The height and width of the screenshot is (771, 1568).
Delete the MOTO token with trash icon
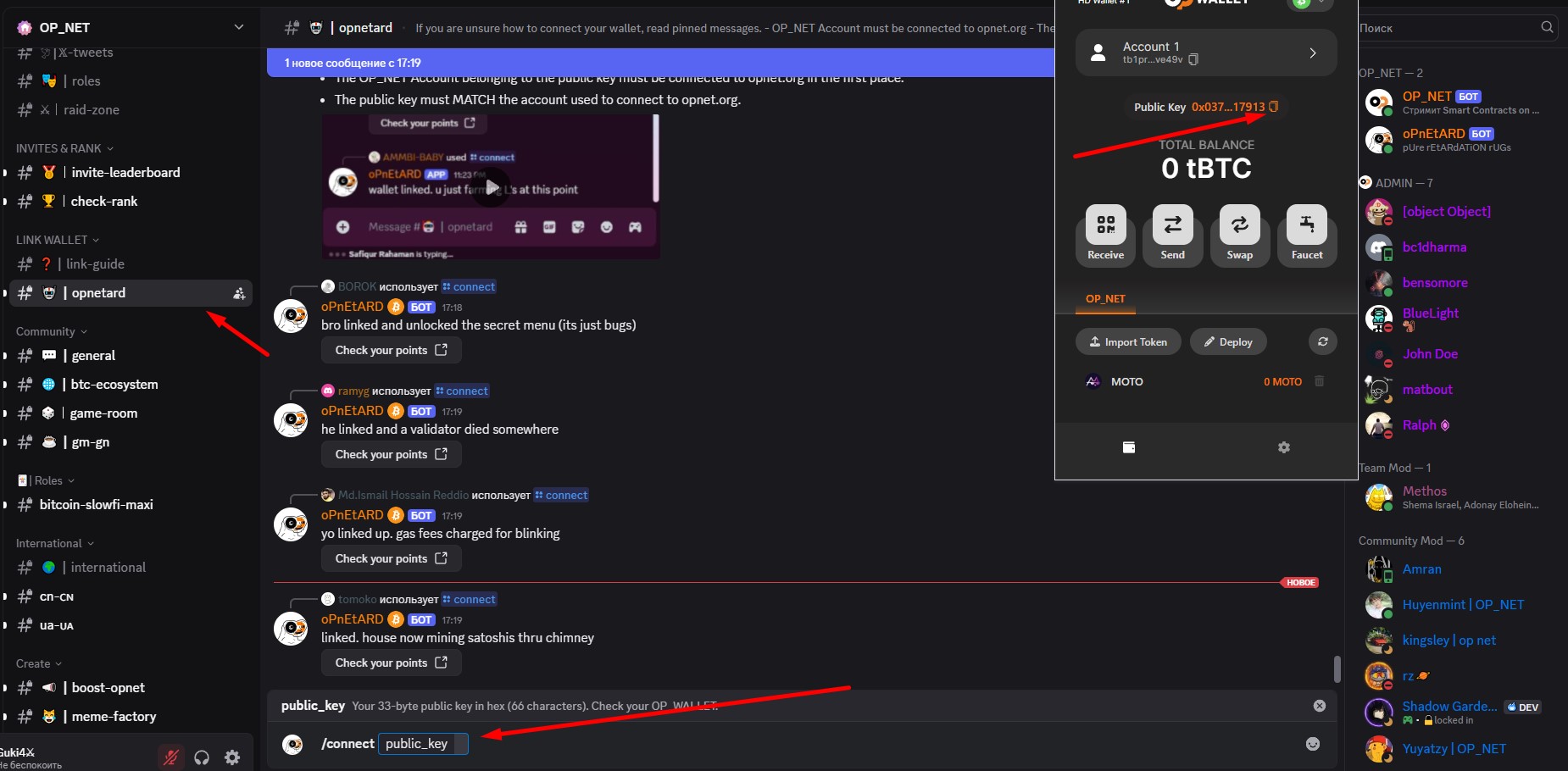(1319, 381)
